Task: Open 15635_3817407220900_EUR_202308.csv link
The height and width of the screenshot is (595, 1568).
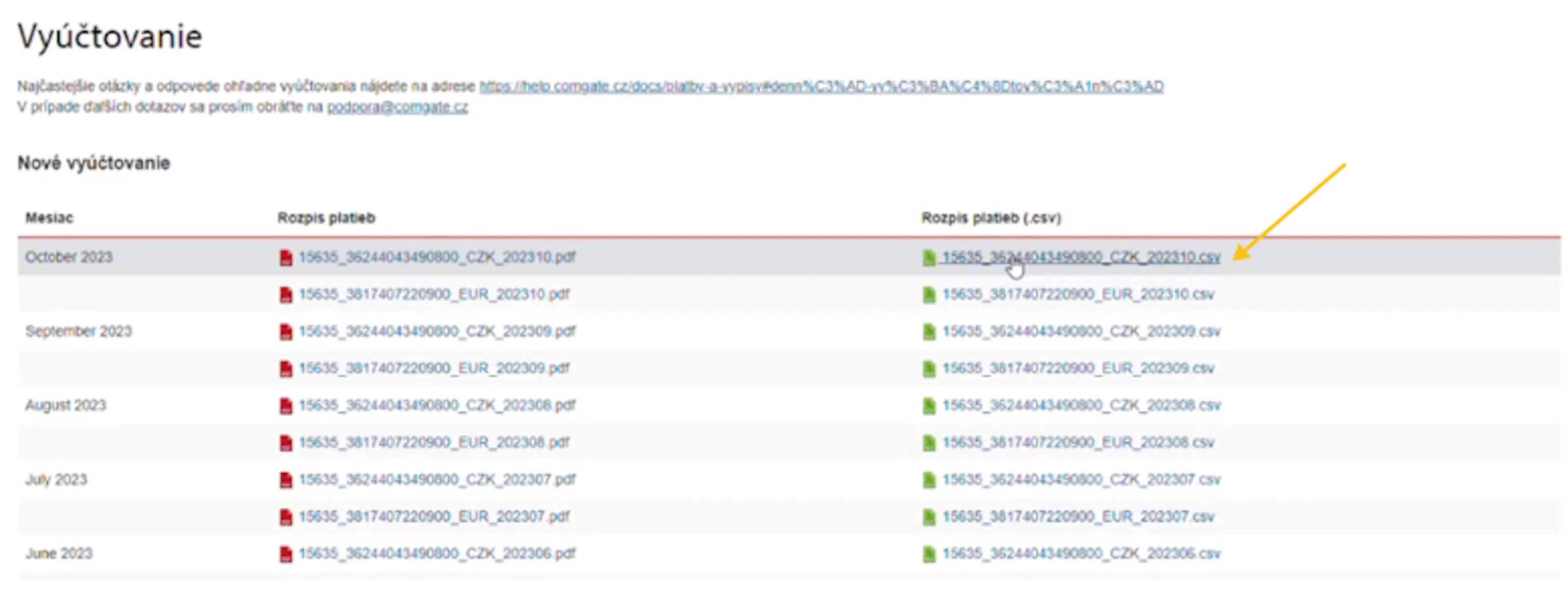Action: [x=1078, y=443]
